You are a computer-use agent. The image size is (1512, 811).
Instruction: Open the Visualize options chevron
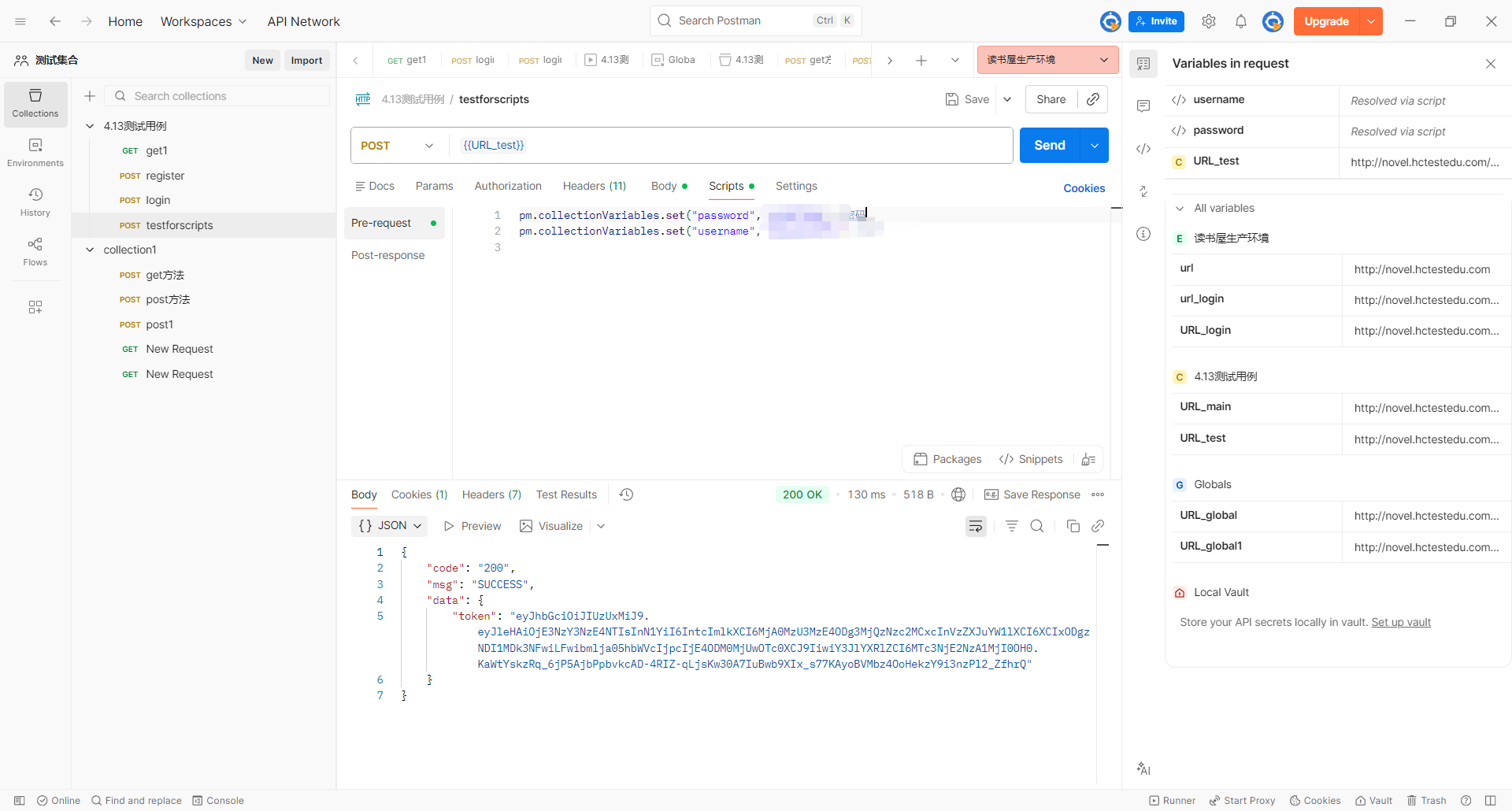pos(601,526)
